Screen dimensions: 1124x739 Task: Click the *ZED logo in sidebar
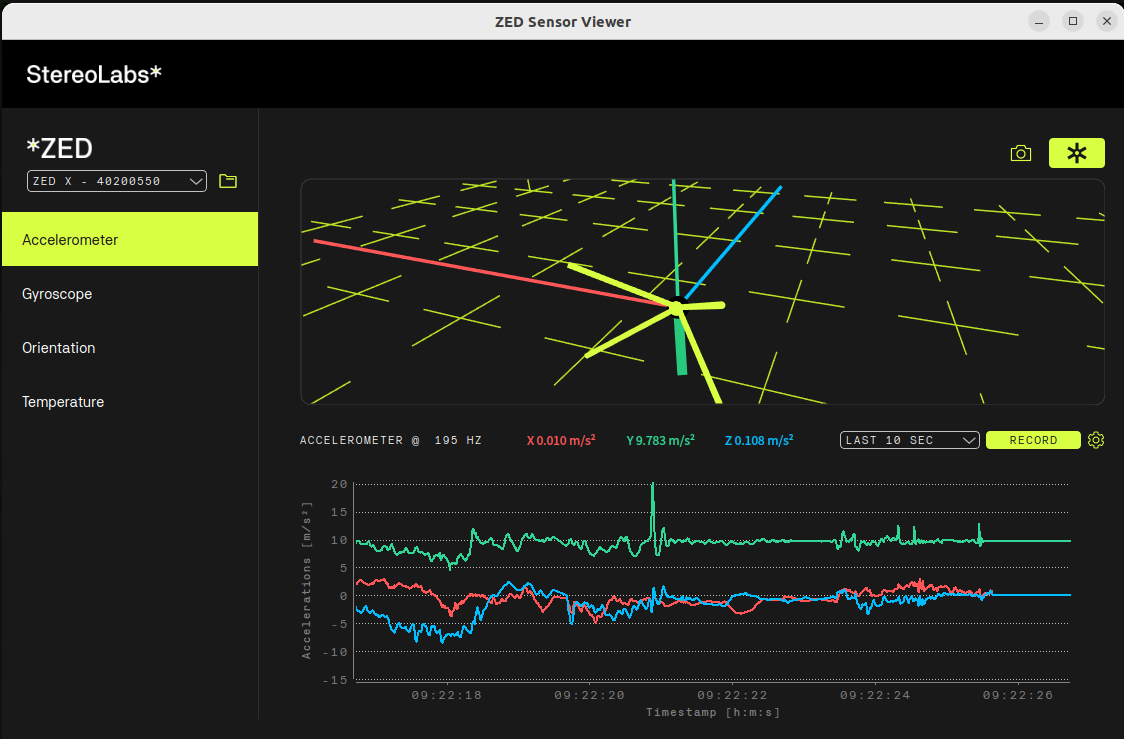(59, 148)
